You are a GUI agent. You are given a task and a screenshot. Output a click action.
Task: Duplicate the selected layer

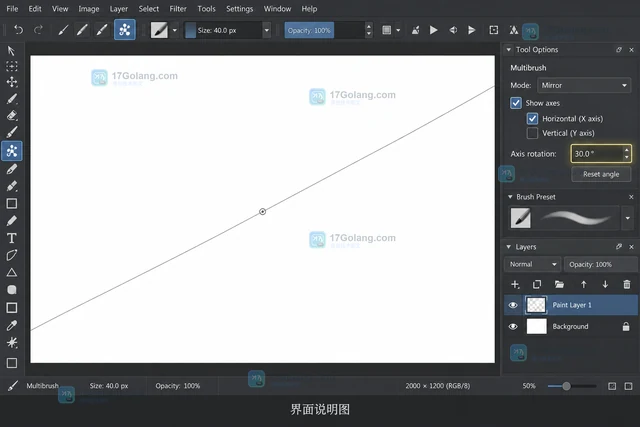point(537,284)
